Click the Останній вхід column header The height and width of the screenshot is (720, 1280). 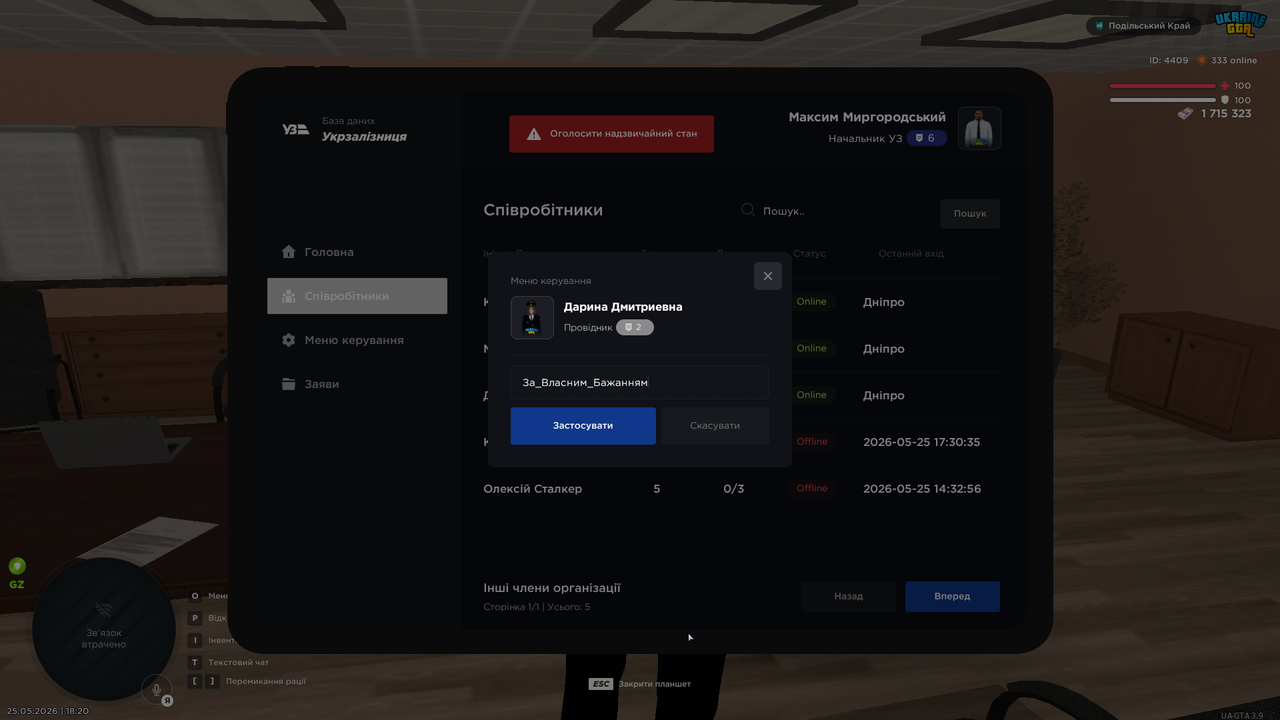(x=911, y=254)
